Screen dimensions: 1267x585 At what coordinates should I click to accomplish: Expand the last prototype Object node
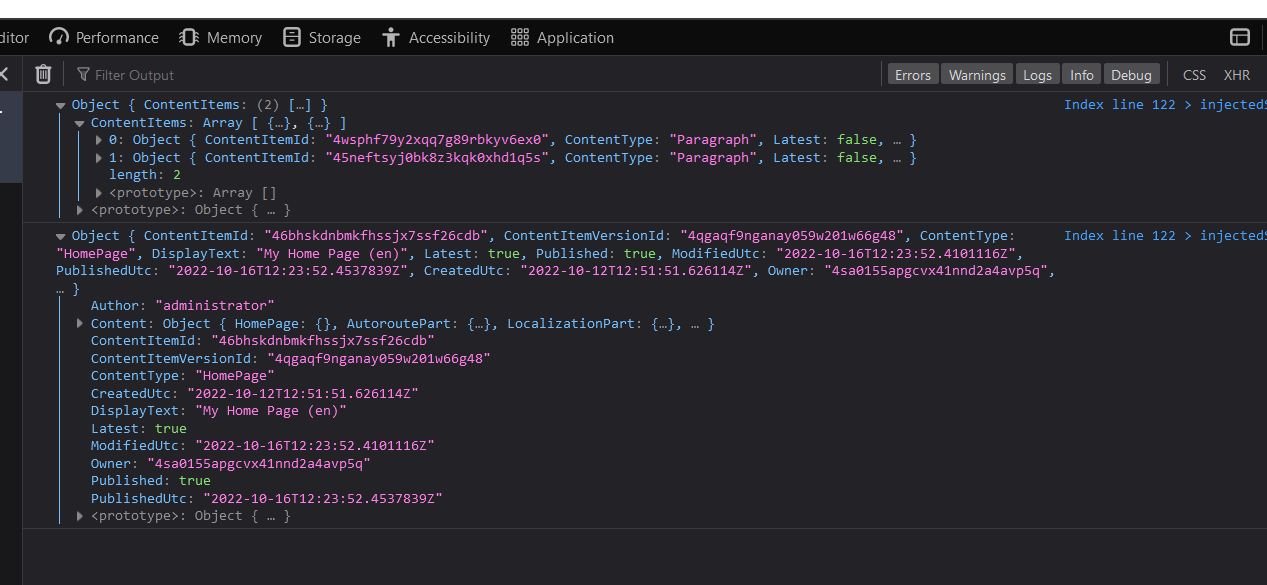(x=80, y=516)
